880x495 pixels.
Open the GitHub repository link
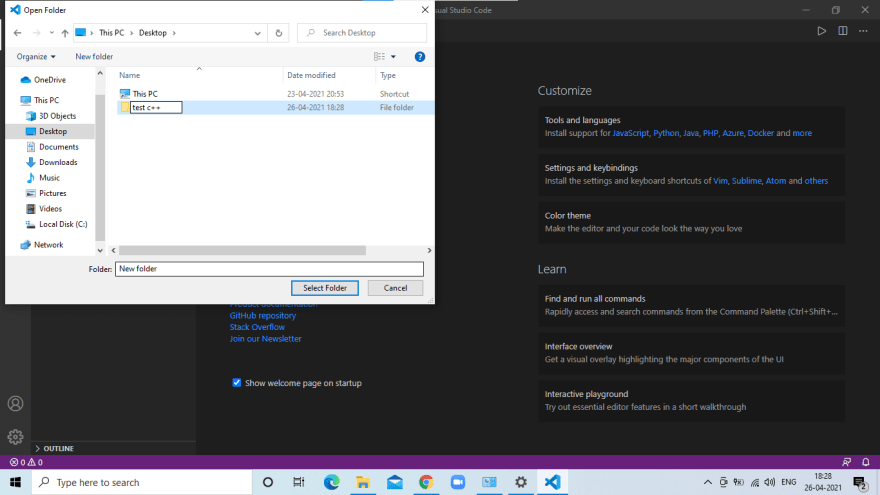click(263, 315)
